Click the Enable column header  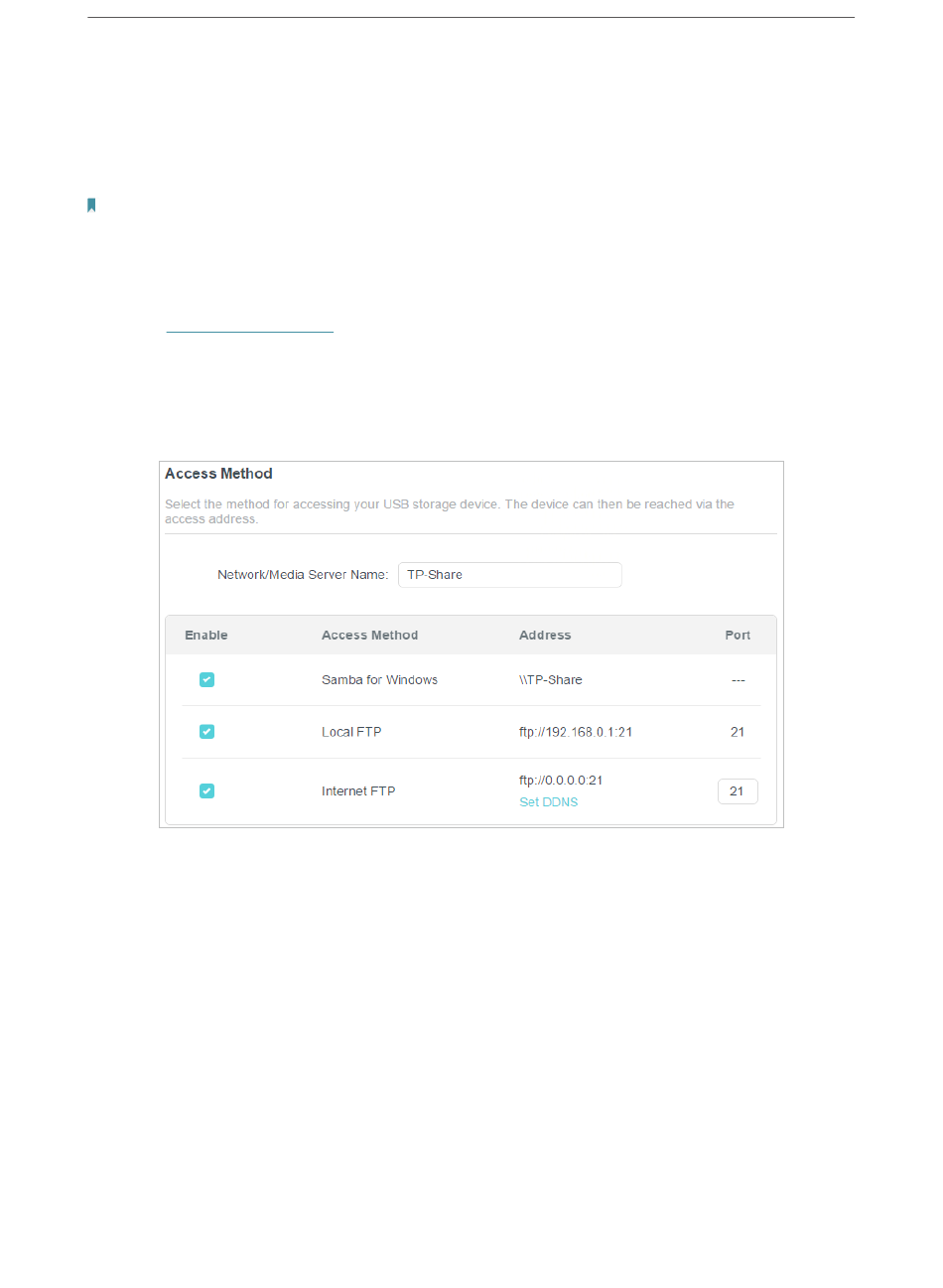point(206,636)
